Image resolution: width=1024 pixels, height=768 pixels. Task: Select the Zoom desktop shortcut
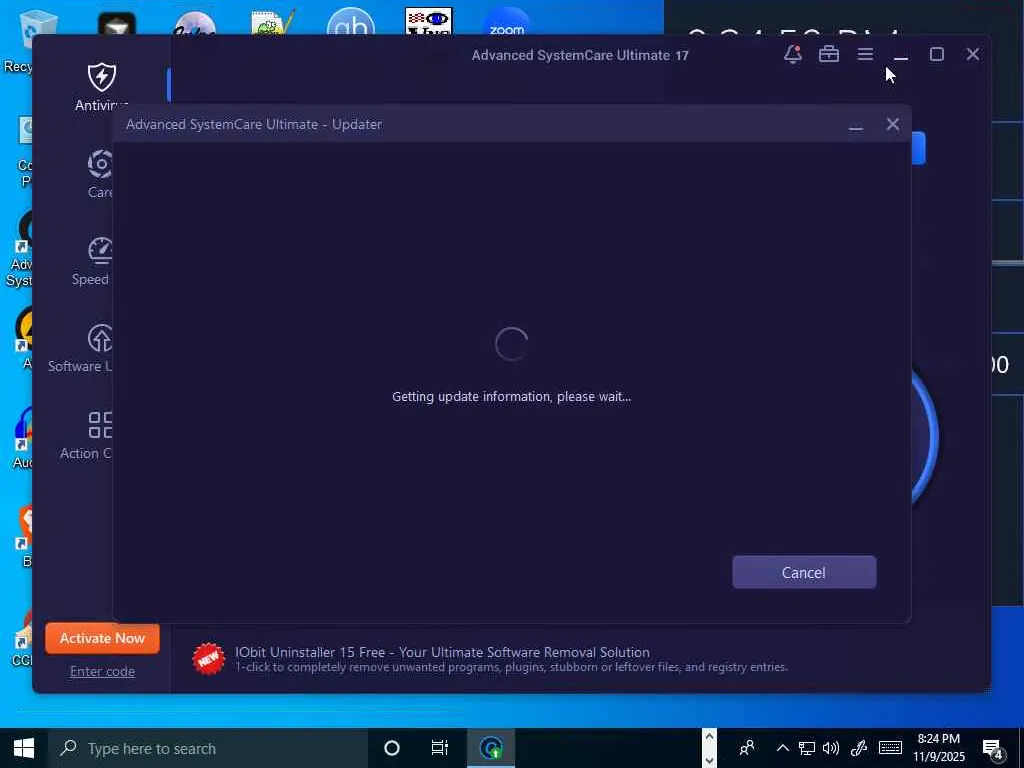pyautogui.click(x=507, y=22)
